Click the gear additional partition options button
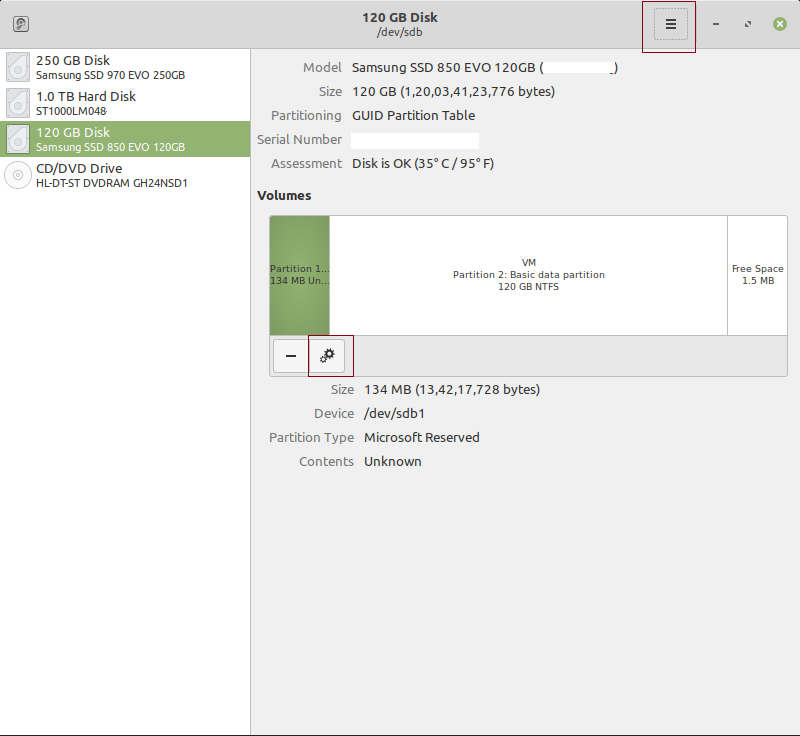Image resolution: width=800 pixels, height=736 pixels. coord(327,356)
